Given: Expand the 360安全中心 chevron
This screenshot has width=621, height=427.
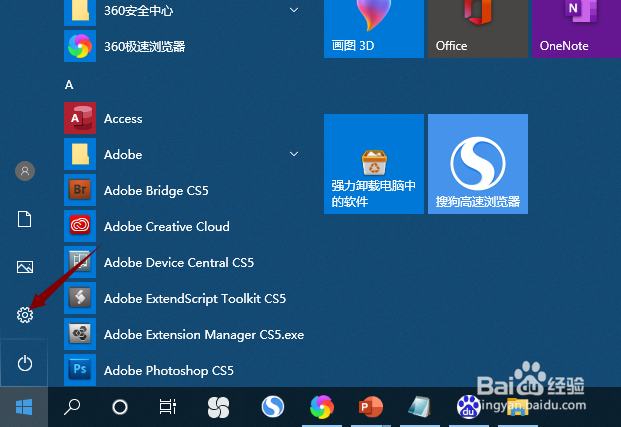Looking at the screenshot, I should pyautogui.click(x=294, y=10).
